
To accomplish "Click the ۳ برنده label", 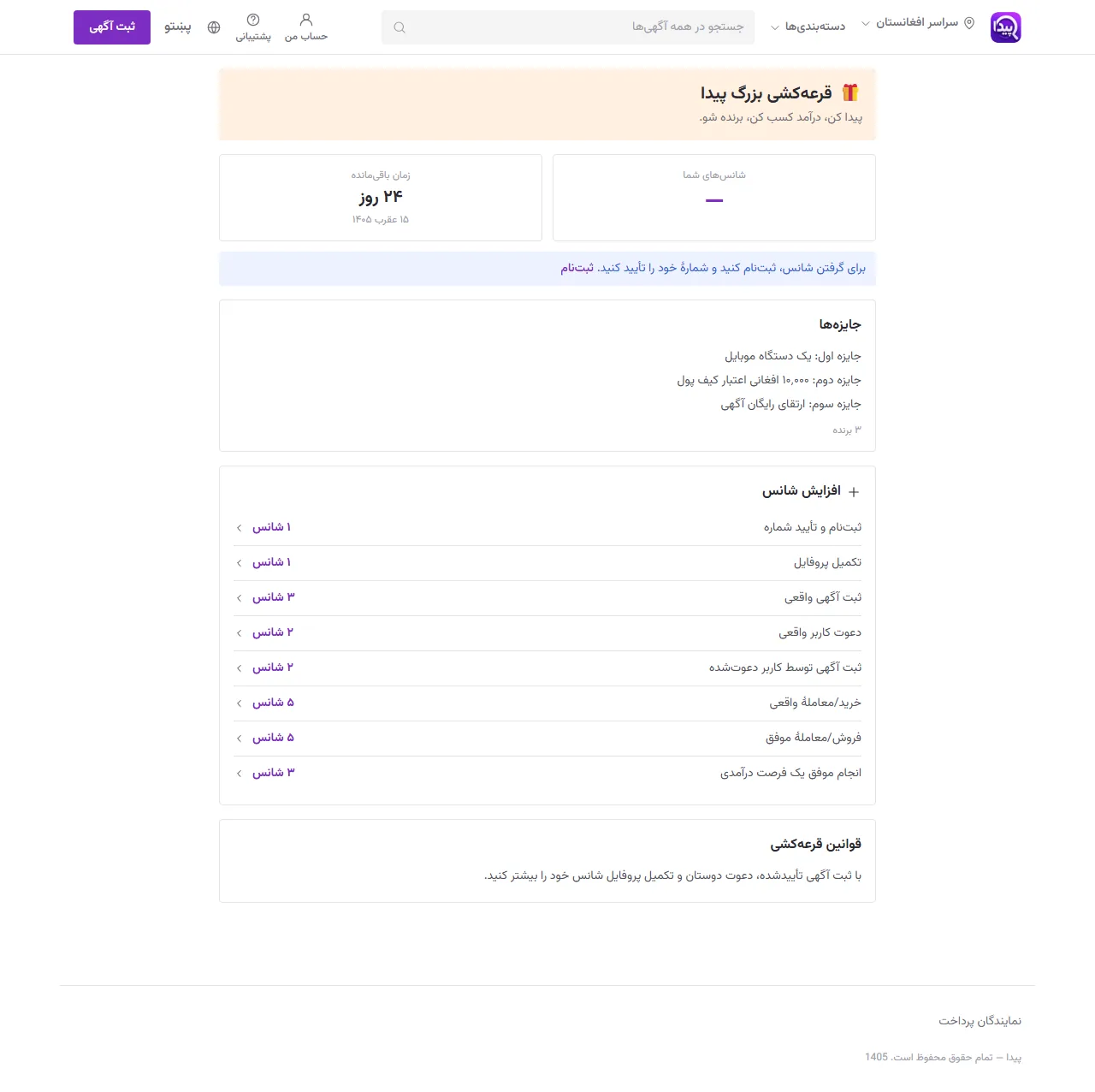I will point(847,430).
